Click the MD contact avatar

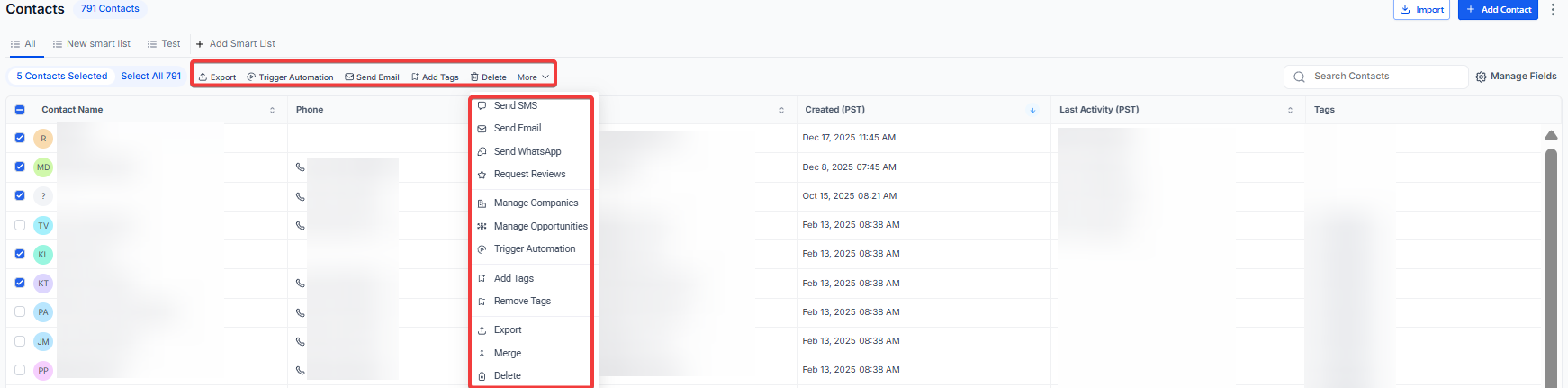click(x=43, y=167)
